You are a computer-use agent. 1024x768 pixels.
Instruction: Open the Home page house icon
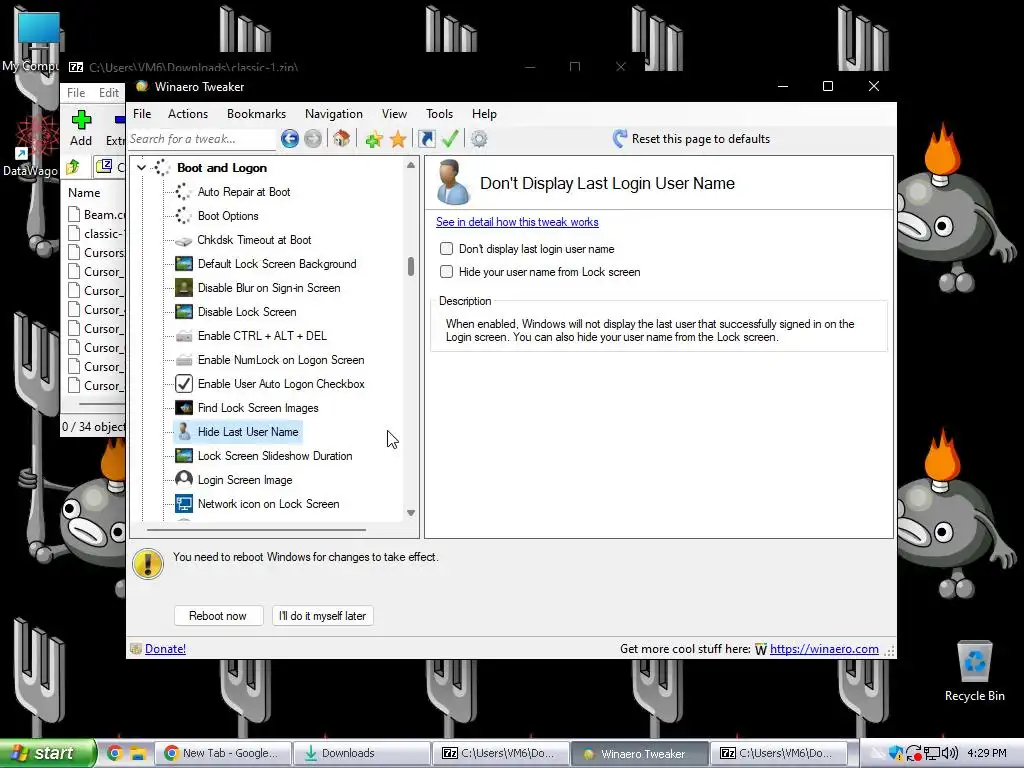342,138
